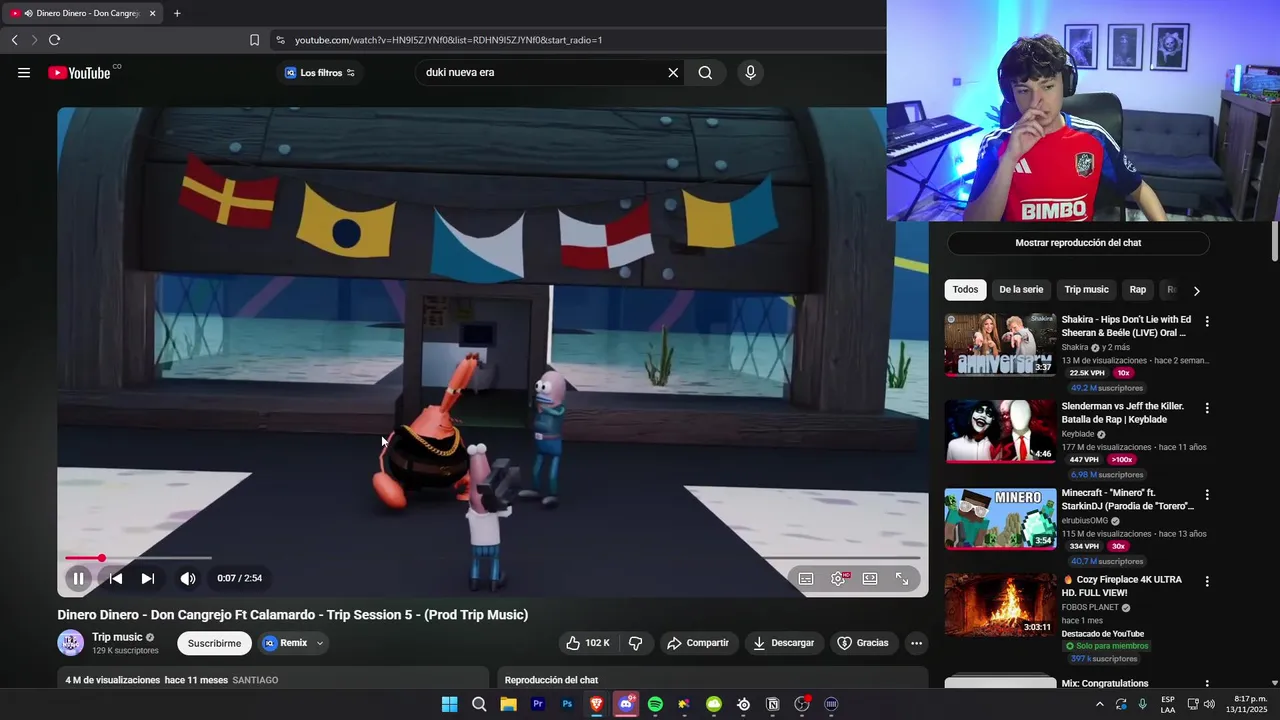Dislike the video with thumbs down

pyautogui.click(x=636, y=643)
